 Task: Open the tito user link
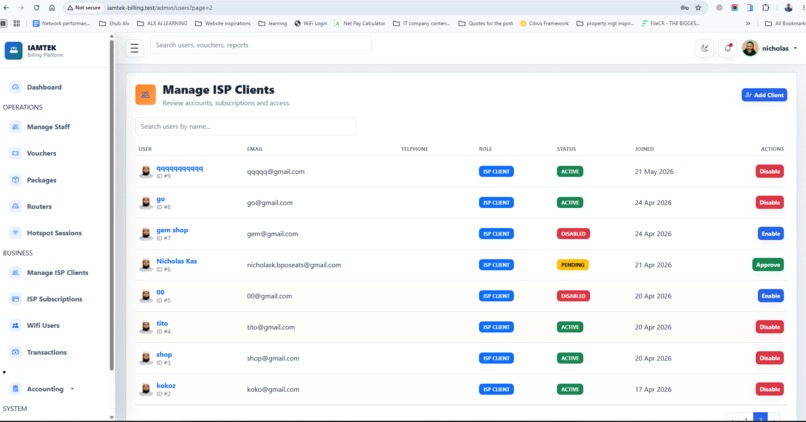162,323
